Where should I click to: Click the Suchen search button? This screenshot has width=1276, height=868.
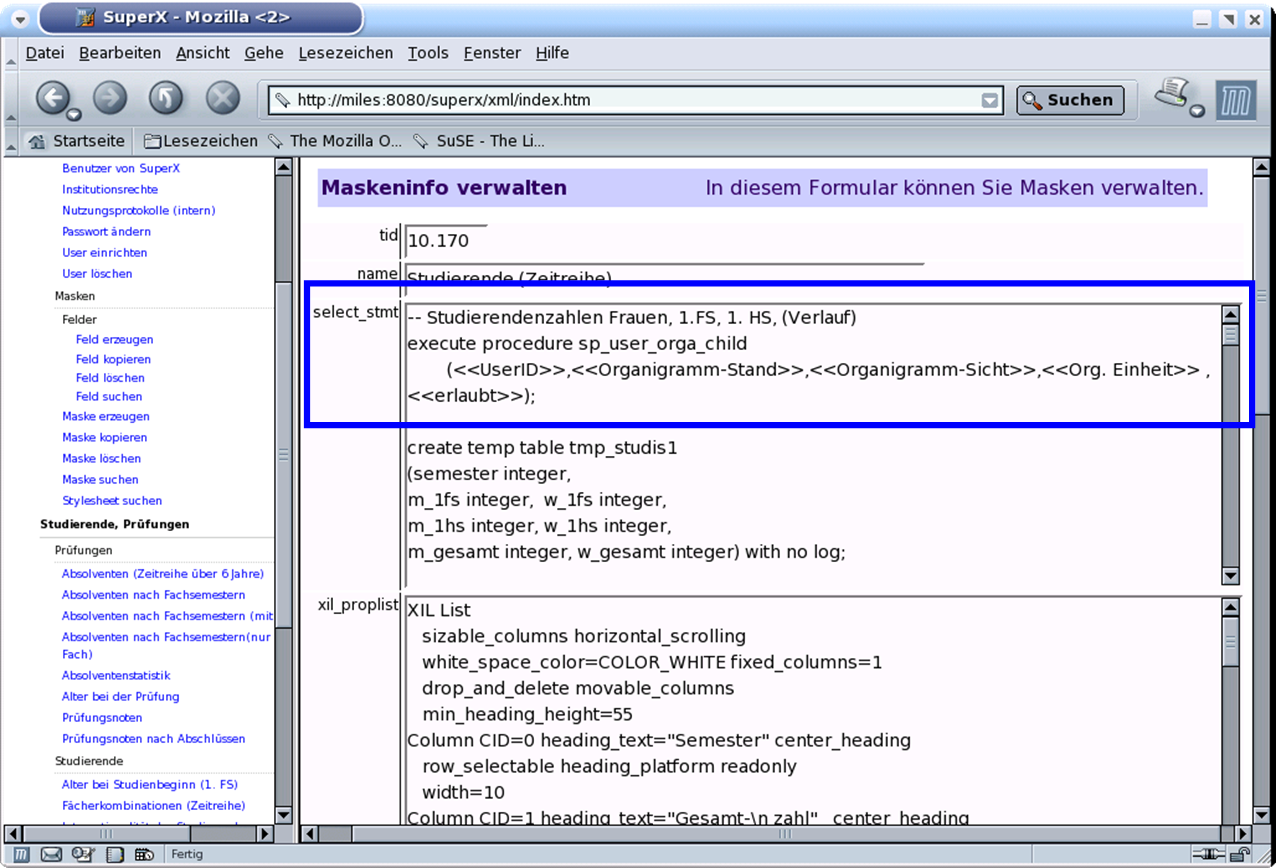coord(1070,100)
